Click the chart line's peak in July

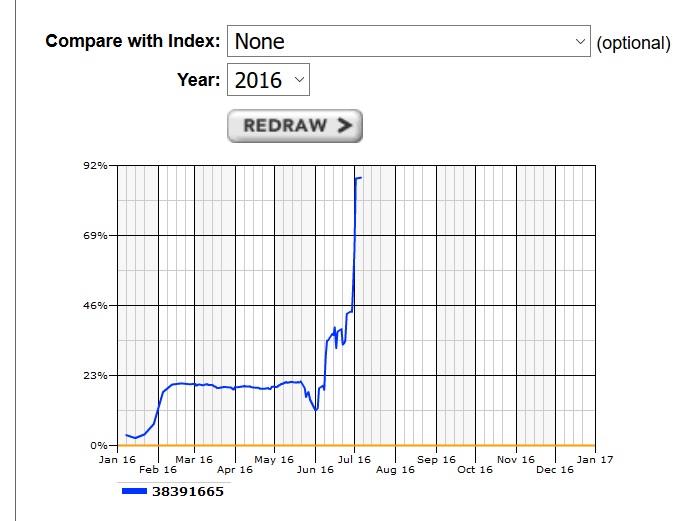[359, 178]
